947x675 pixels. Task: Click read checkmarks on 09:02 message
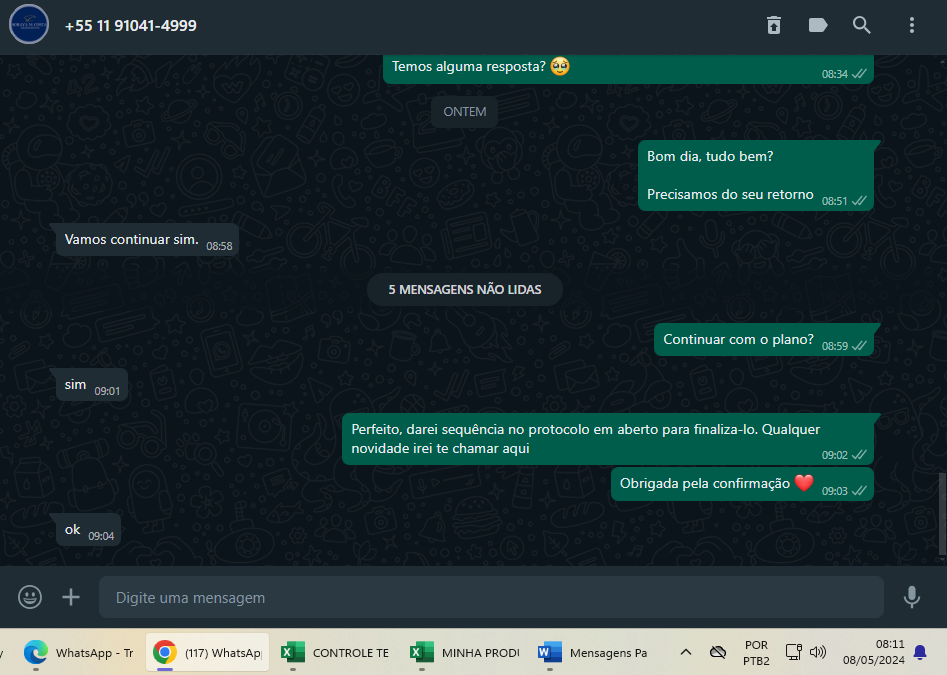click(x=859, y=455)
